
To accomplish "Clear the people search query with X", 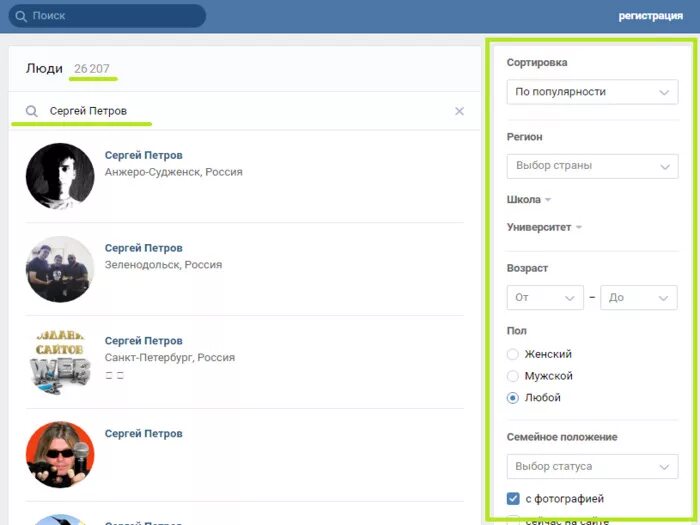I will click(459, 111).
